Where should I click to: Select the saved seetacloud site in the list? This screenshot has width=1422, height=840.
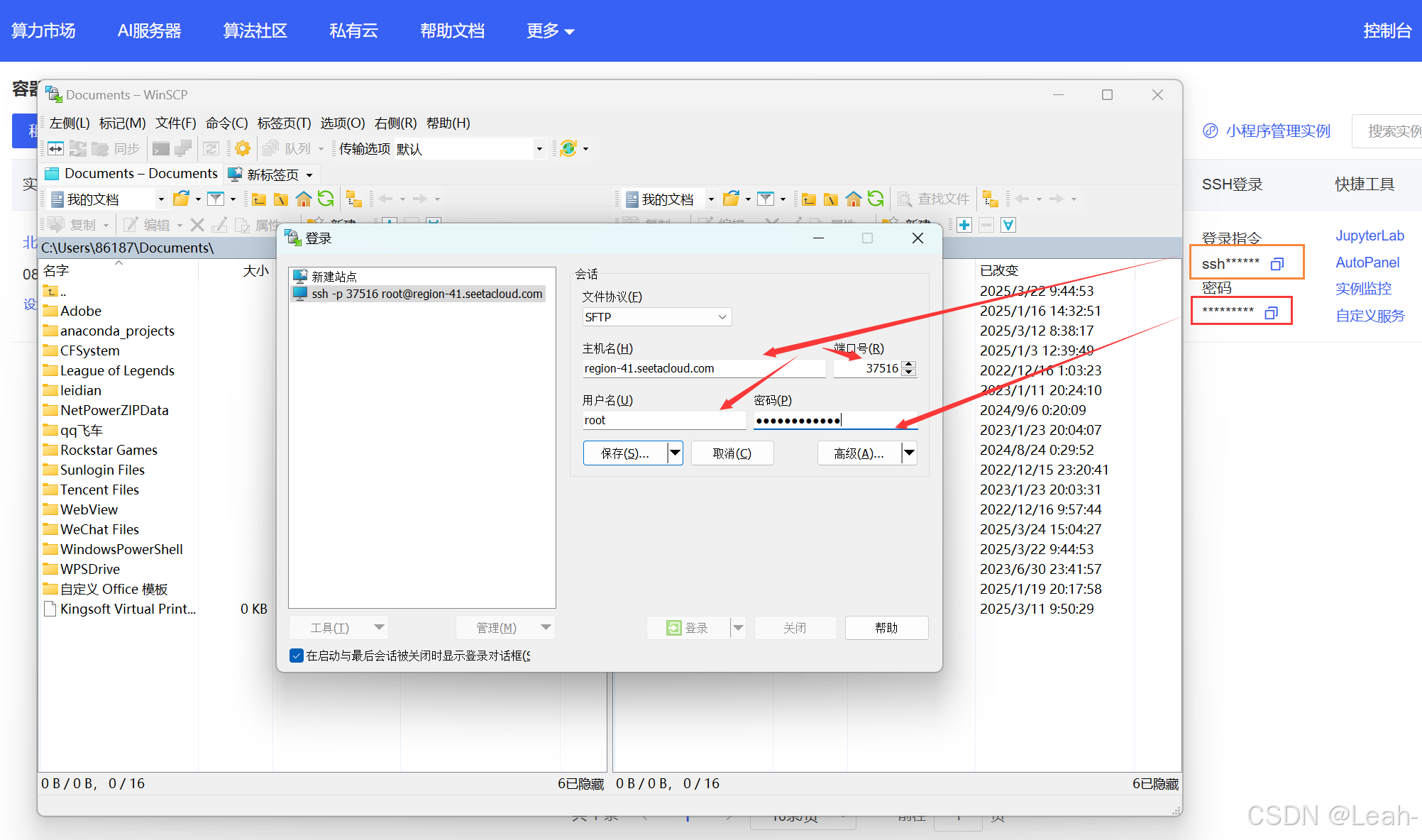pyautogui.click(x=426, y=294)
